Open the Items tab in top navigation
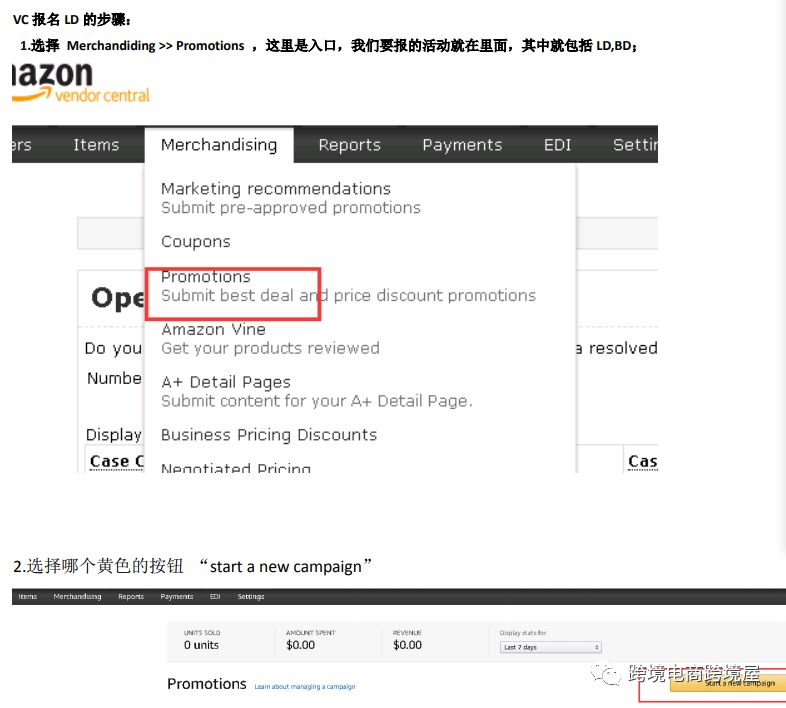This screenshot has height=708, width=786. [96, 145]
